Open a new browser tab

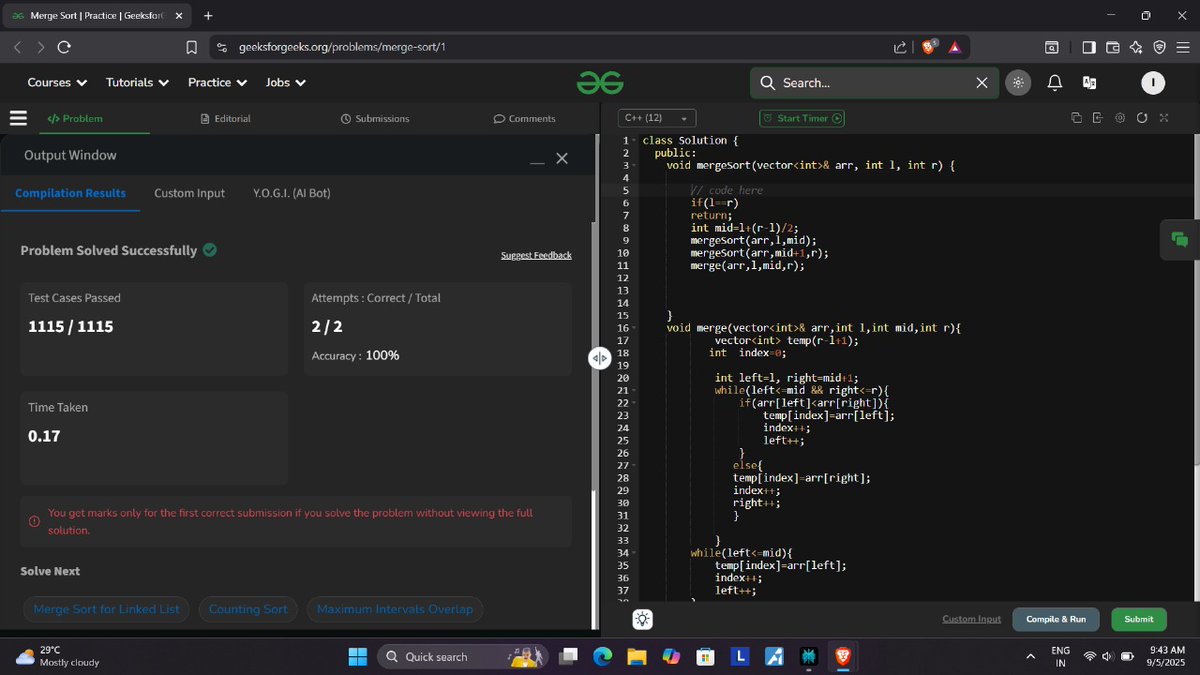pos(208,16)
